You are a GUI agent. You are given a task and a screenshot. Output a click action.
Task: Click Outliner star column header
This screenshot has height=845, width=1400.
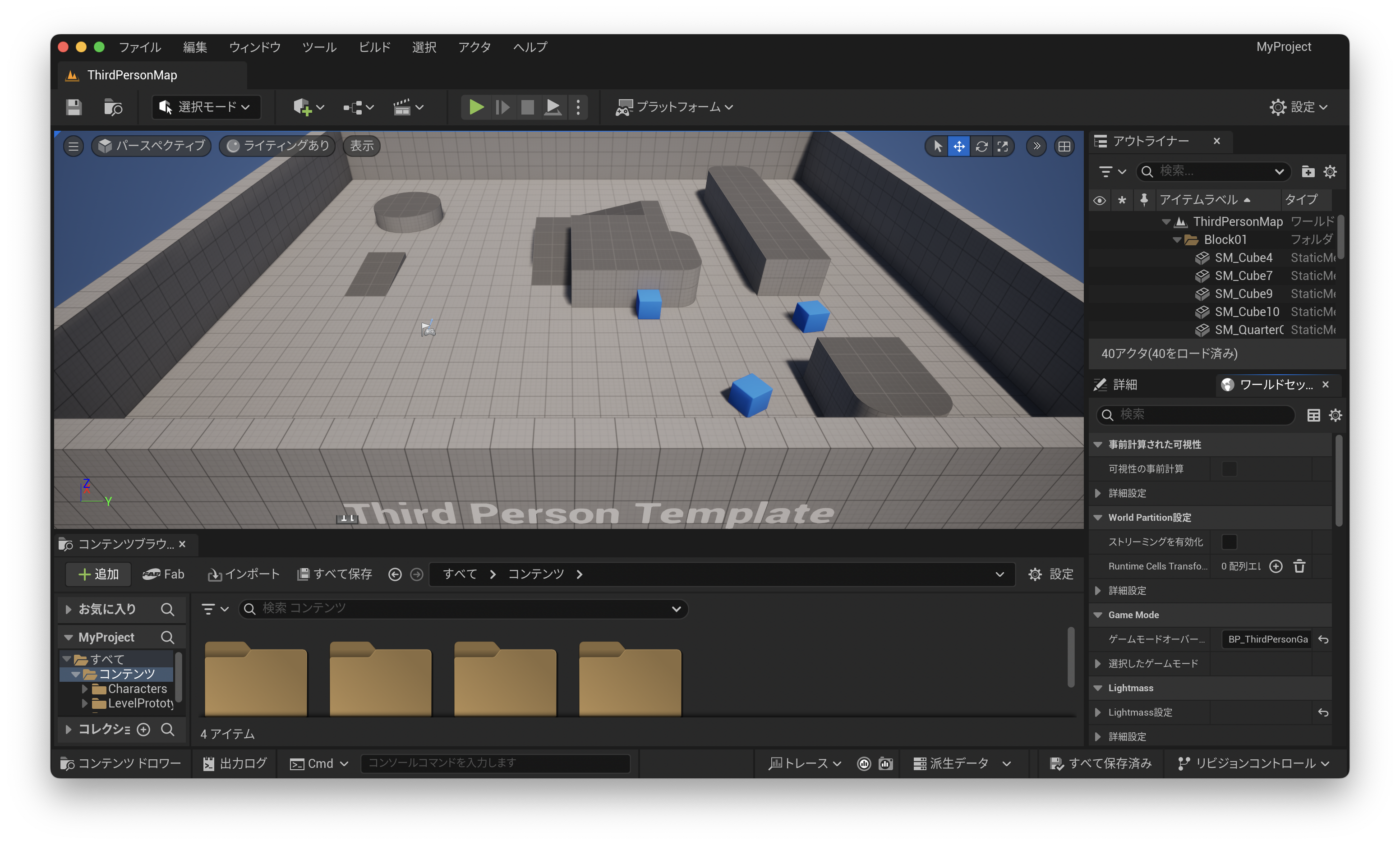tap(1122, 200)
